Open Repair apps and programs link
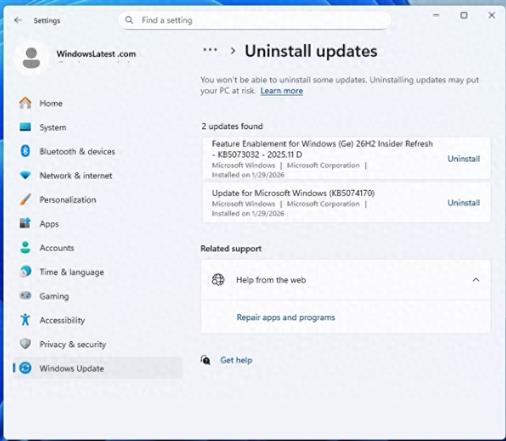 (x=286, y=317)
